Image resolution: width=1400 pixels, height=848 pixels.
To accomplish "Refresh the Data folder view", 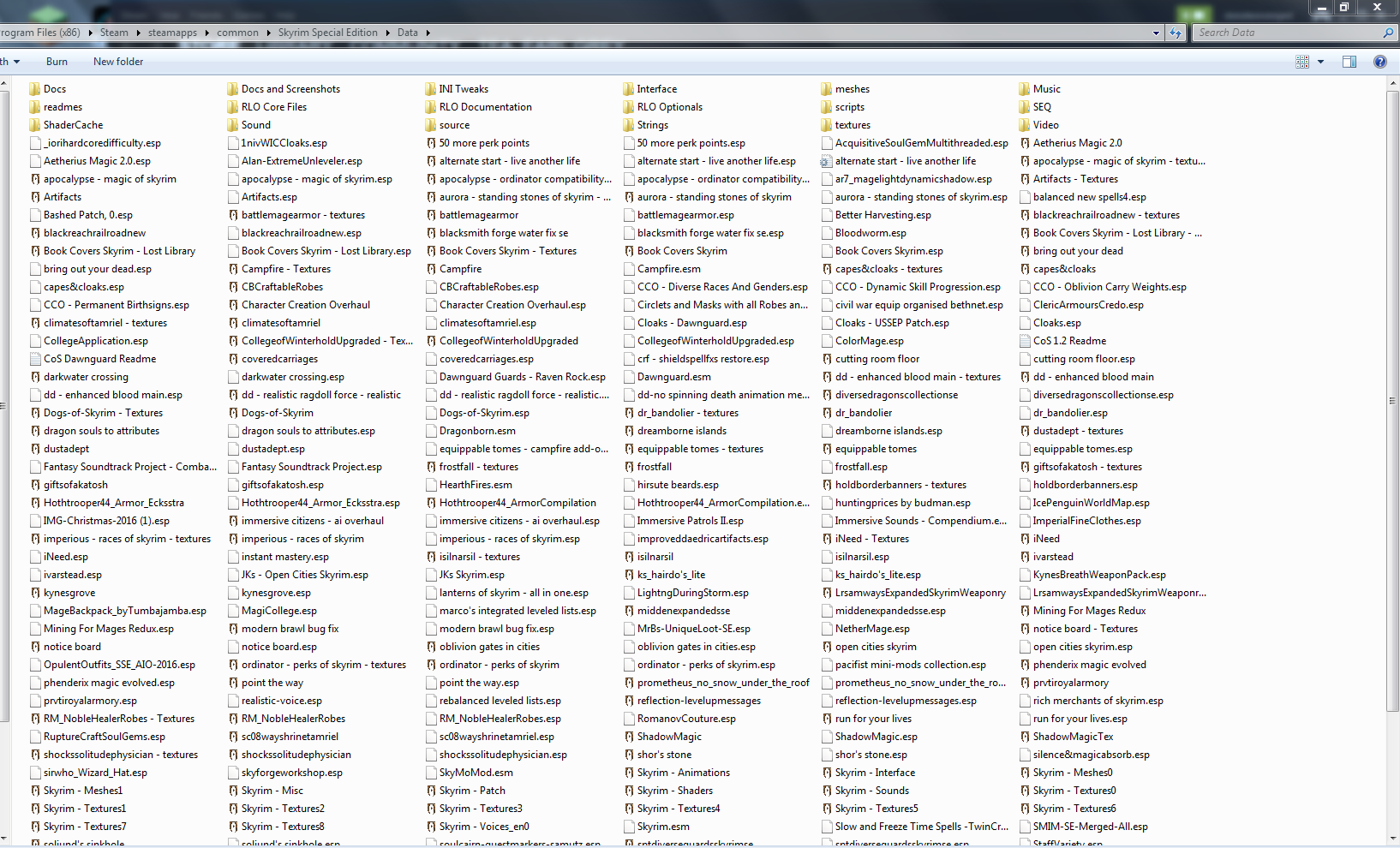I will 1176,33.
